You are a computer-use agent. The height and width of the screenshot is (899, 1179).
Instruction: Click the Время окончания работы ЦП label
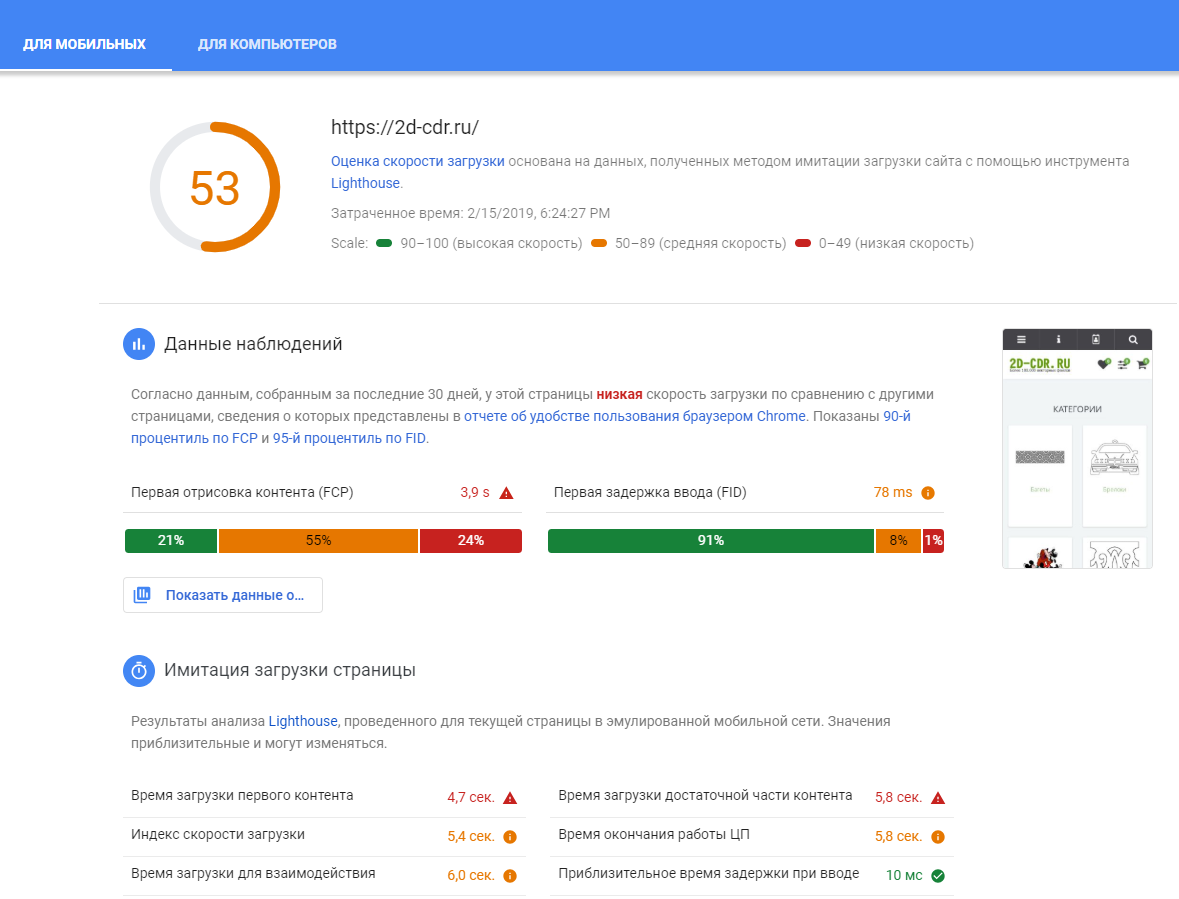(653, 834)
